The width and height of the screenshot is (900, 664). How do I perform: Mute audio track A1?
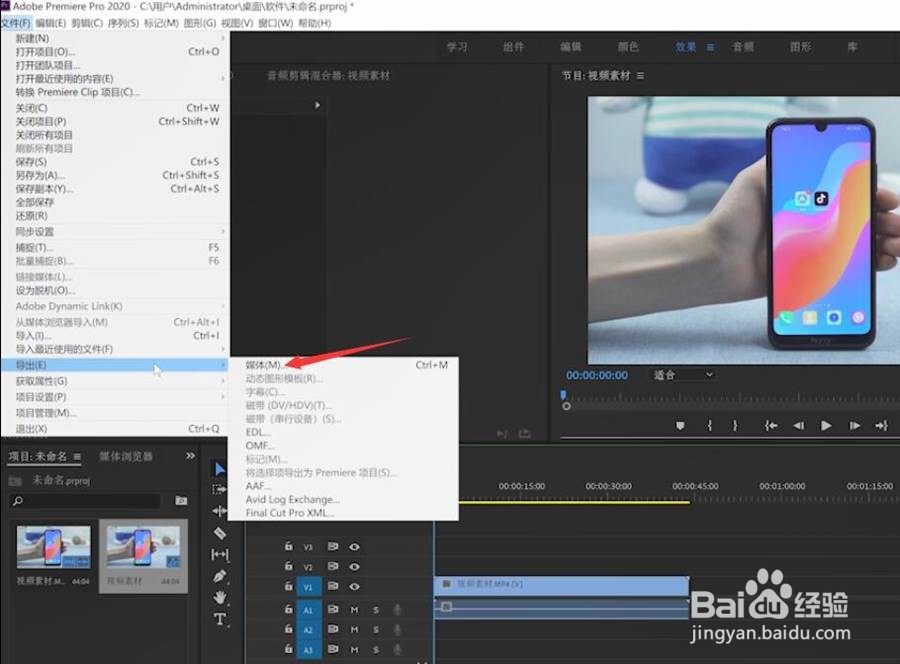point(354,609)
